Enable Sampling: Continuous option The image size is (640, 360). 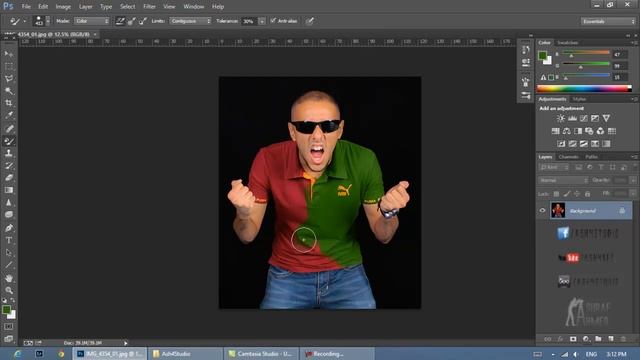120,21
